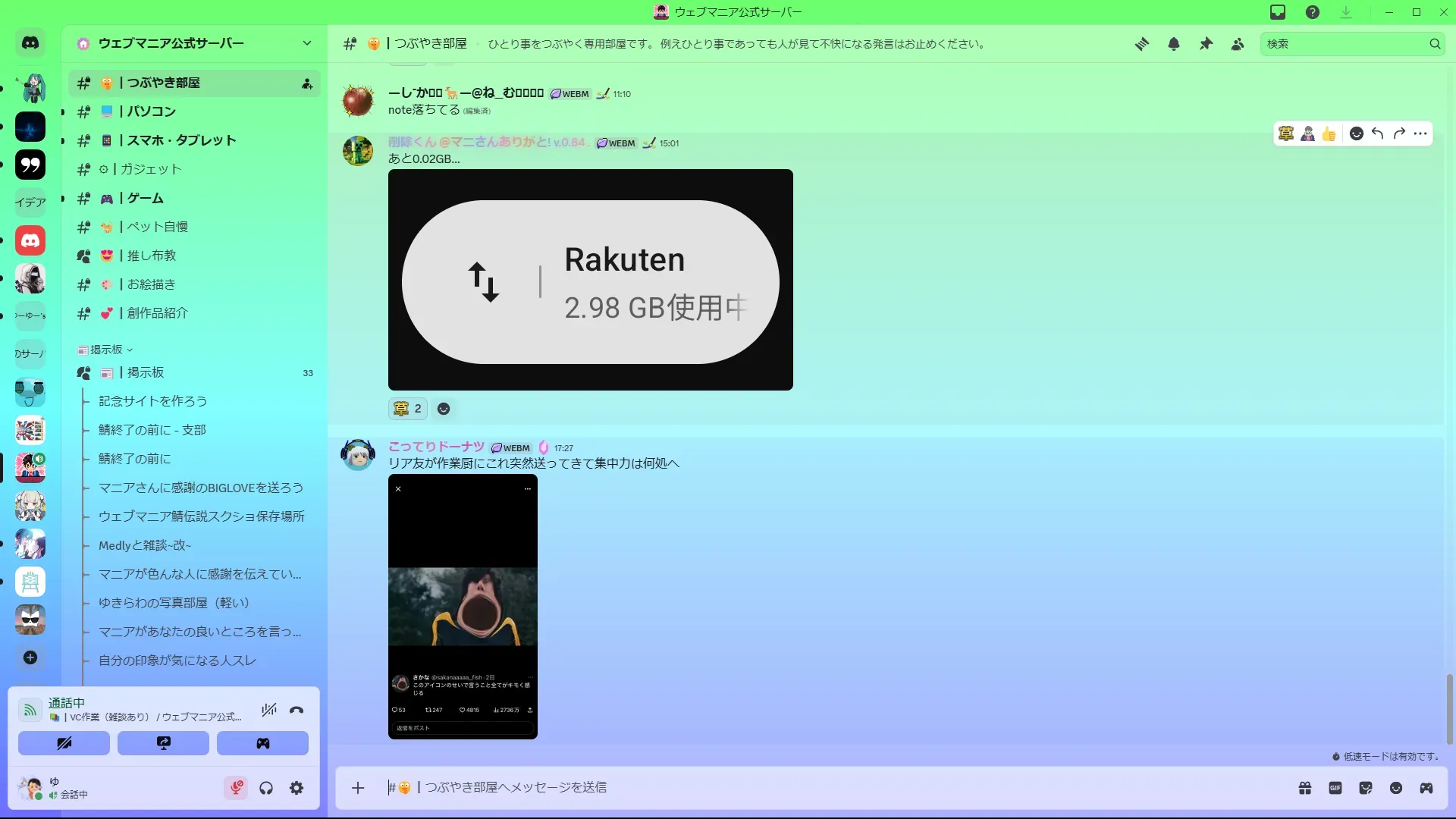Open the Threads icon in channel header

tap(1141, 44)
